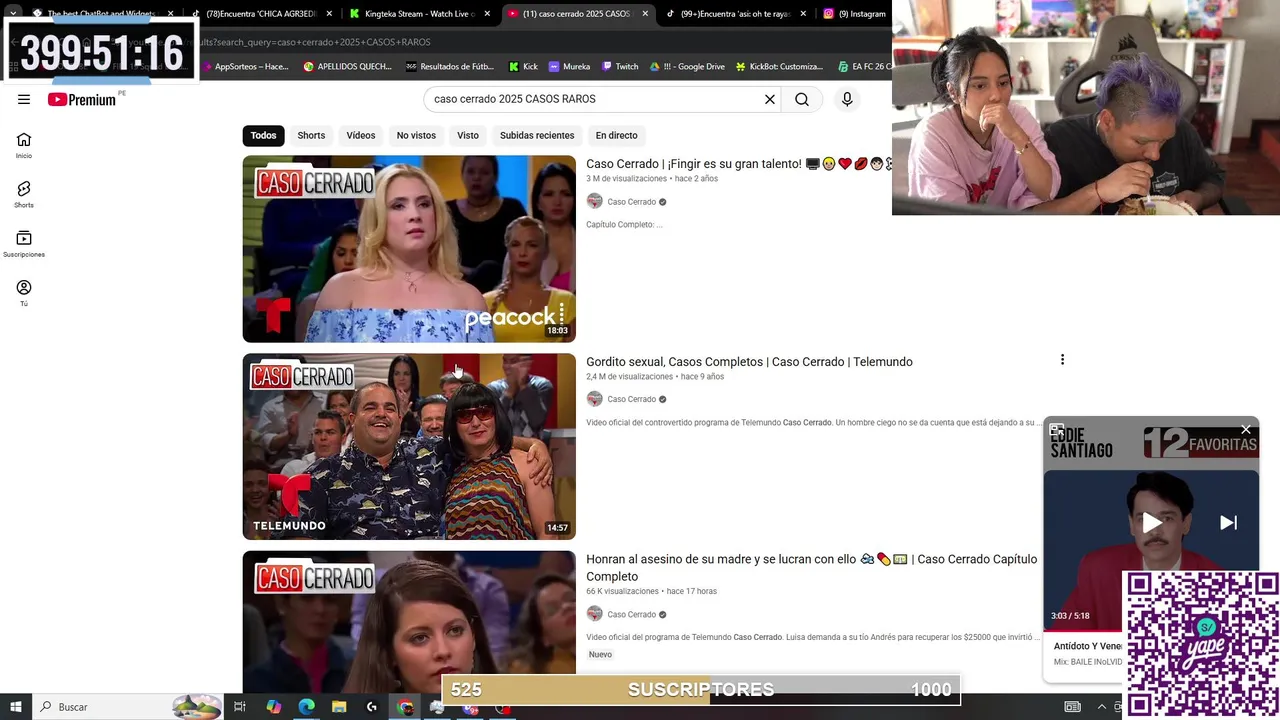Launch Microsoft Edge from the taskbar
Screen dimensions: 1280x720
(306, 707)
